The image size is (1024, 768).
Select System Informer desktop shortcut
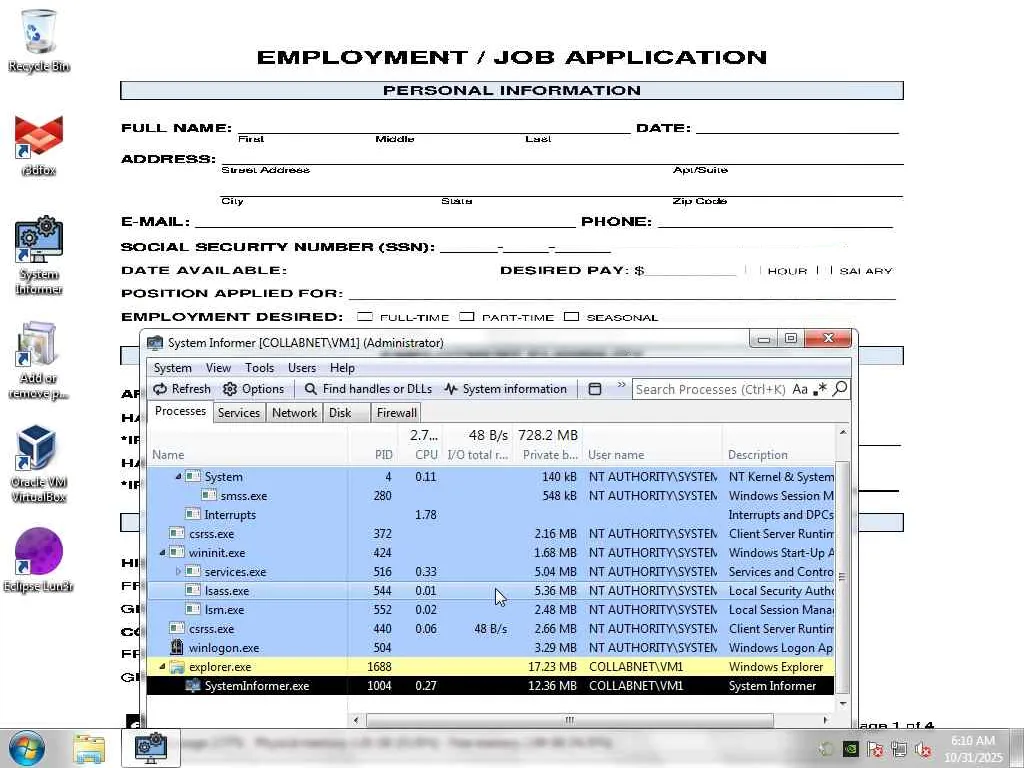(x=39, y=256)
